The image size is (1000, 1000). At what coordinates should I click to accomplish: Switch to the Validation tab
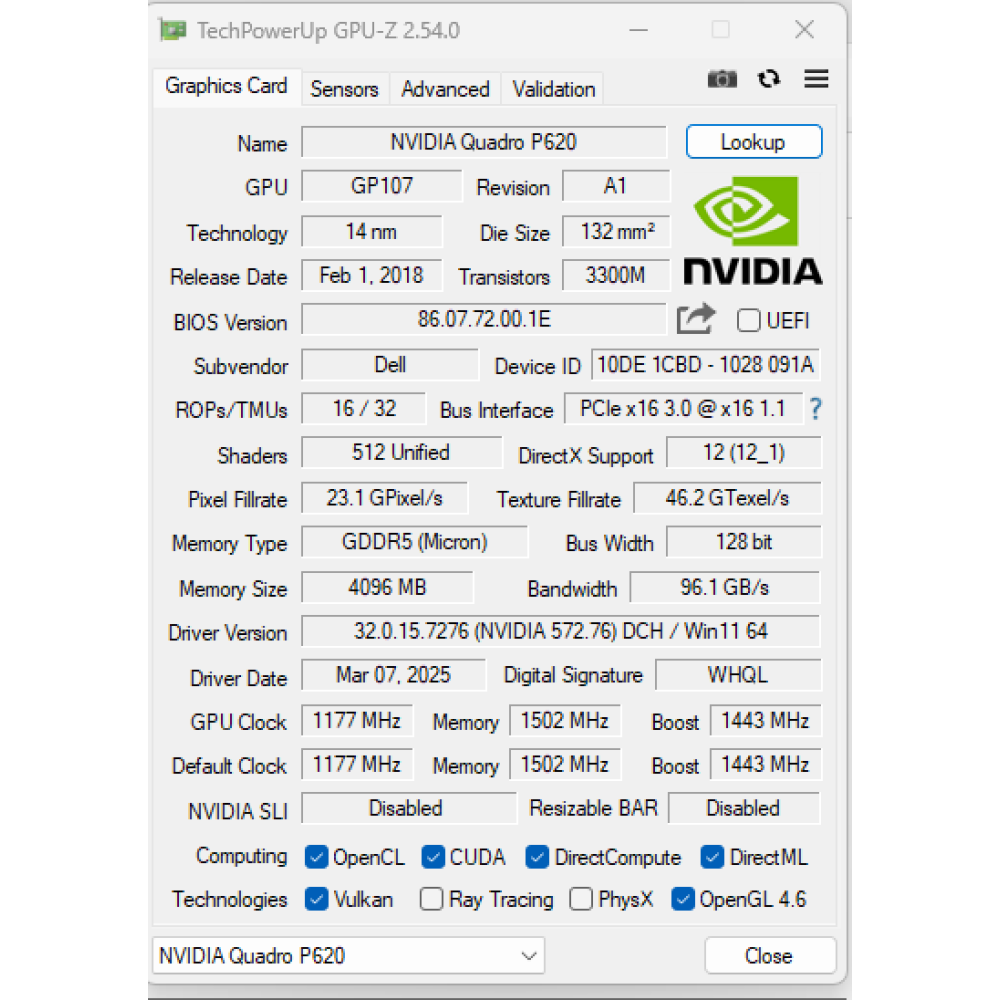pos(552,89)
